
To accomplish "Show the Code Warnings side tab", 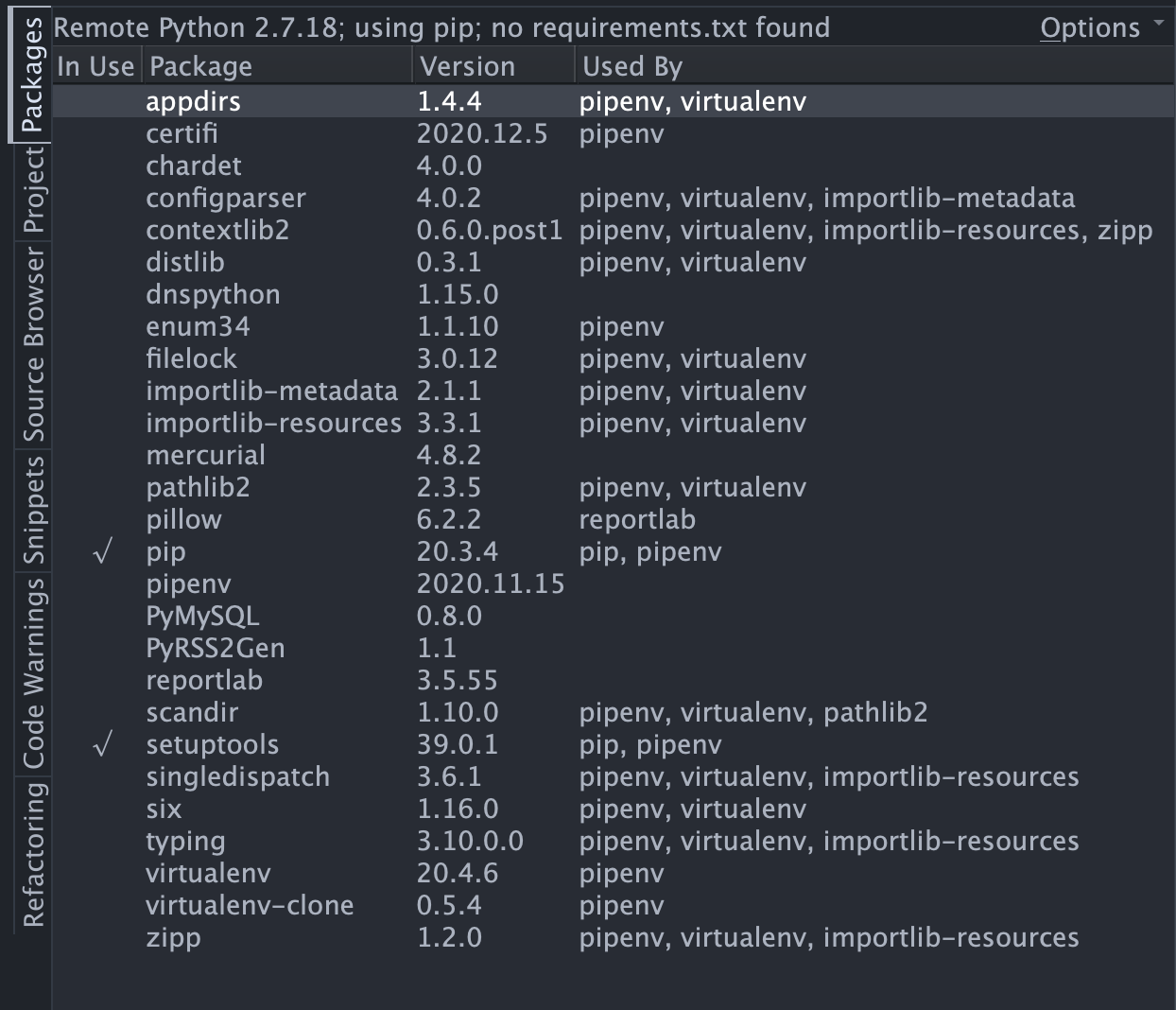I will (33, 674).
